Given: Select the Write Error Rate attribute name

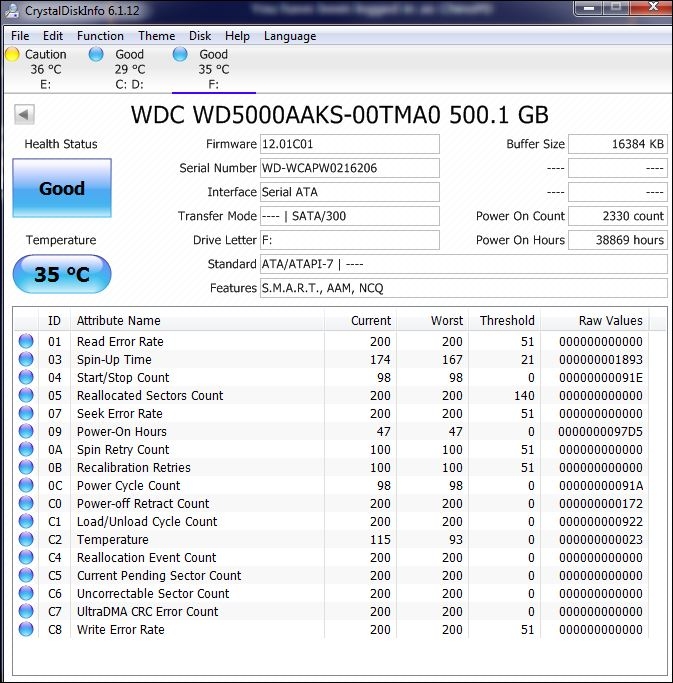Looking at the screenshot, I should 121,629.
